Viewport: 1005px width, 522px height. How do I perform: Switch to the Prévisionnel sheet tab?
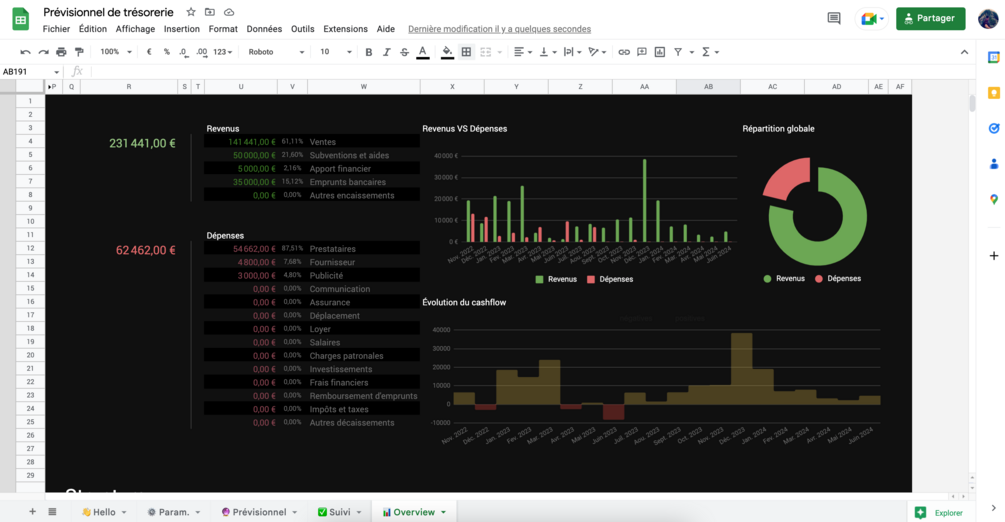pos(260,512)
